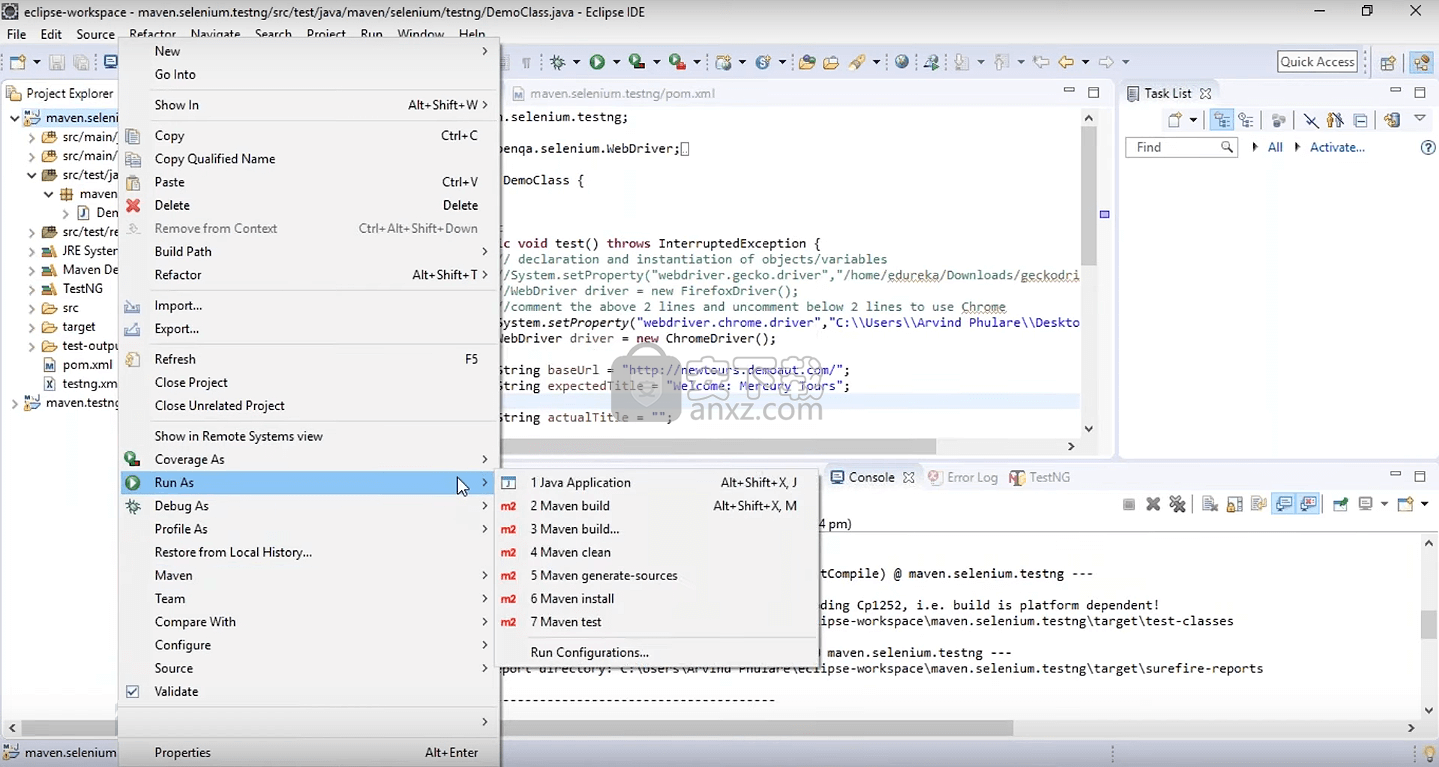This screenshot has height=767, width=1439.
Task: Click the New Task icon in Task List
Action: tap(1174, 120)
